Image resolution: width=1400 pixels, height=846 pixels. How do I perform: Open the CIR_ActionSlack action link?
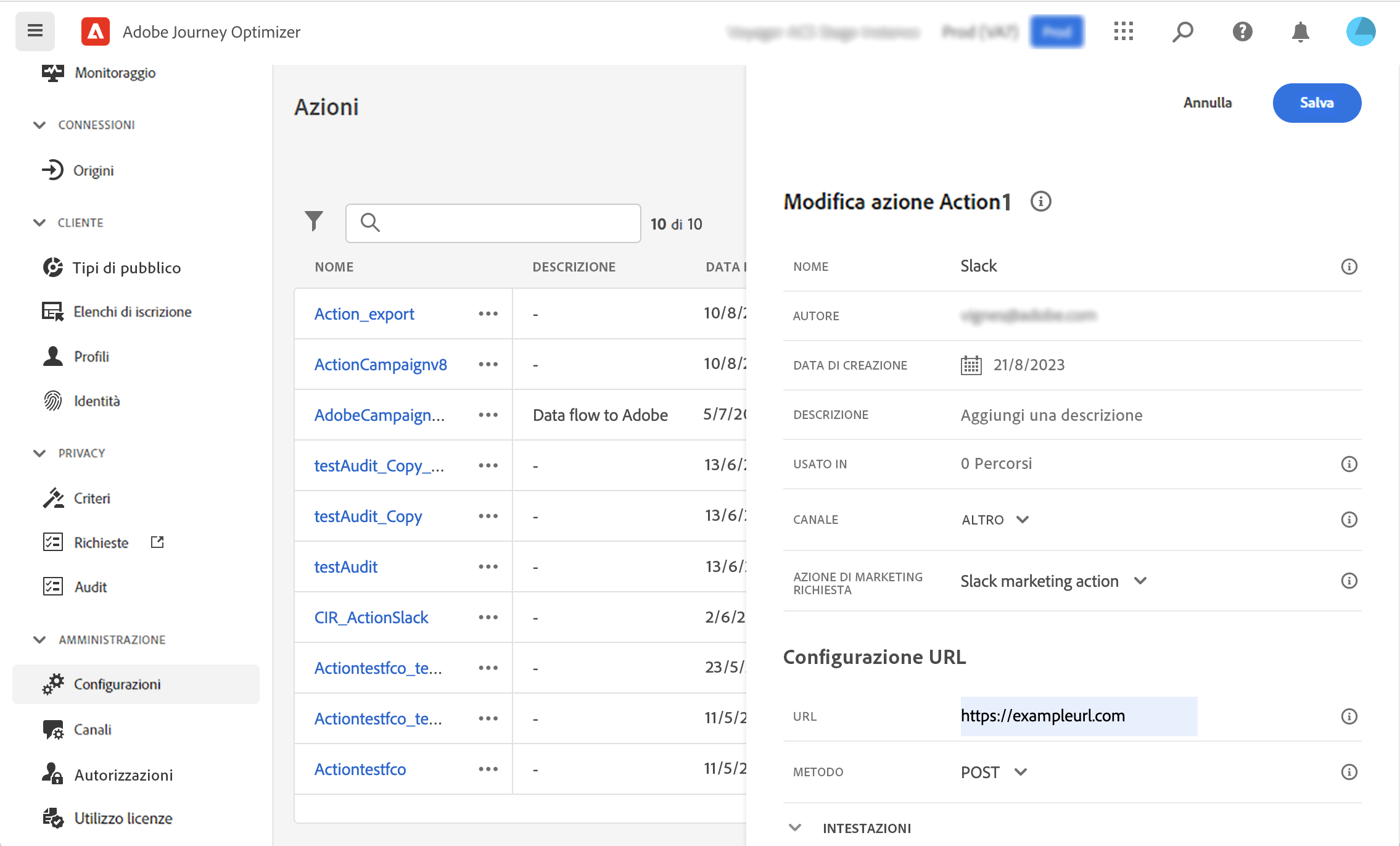point(371,618)
